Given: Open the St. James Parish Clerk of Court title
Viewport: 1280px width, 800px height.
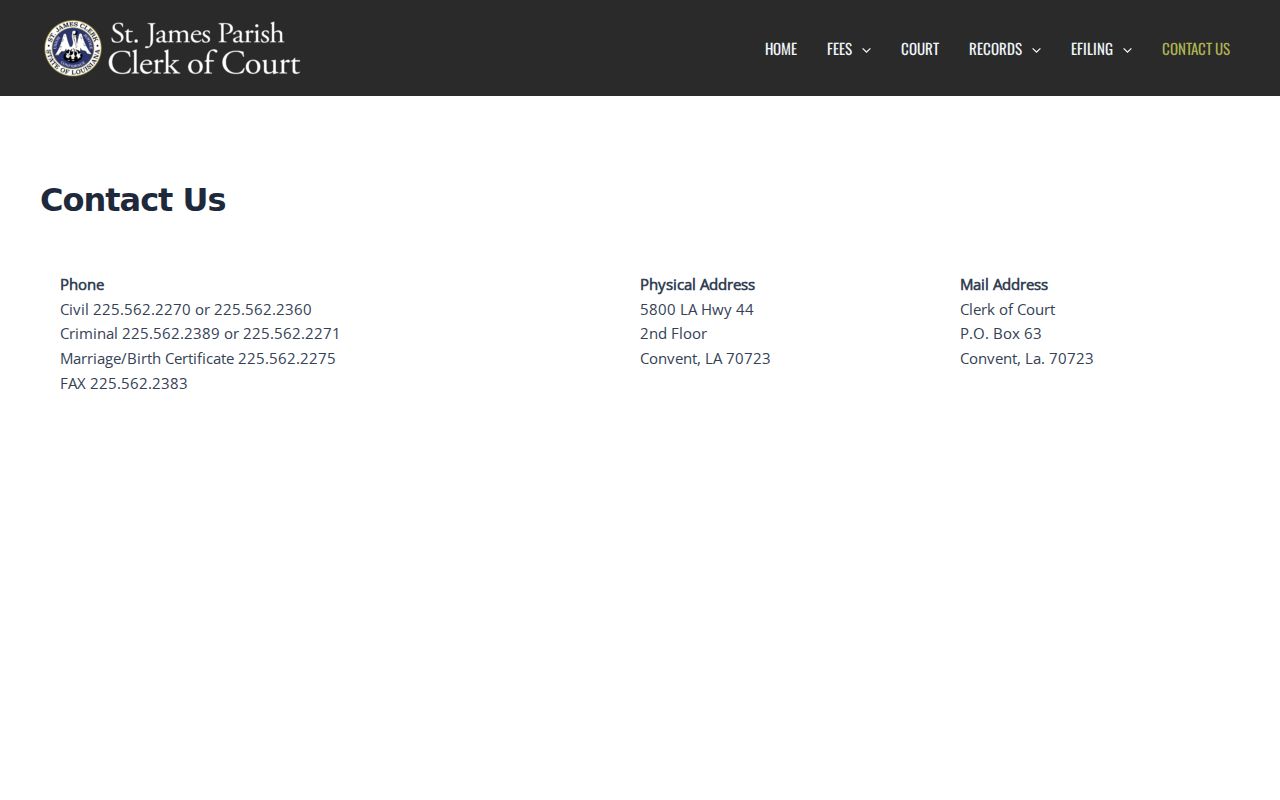Looking at the screenshot, I should (204, 48).
